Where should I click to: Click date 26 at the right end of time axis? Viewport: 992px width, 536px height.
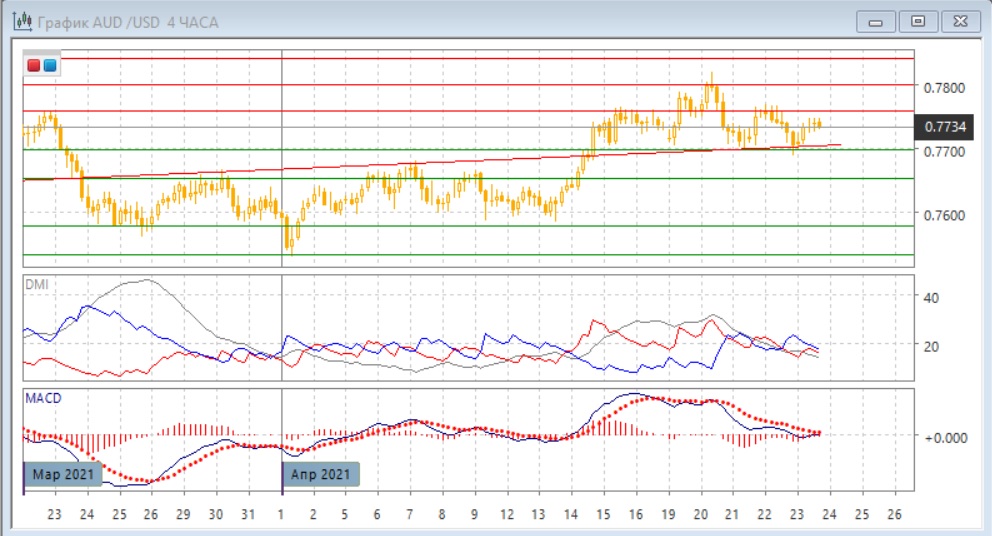coord(895,514)
